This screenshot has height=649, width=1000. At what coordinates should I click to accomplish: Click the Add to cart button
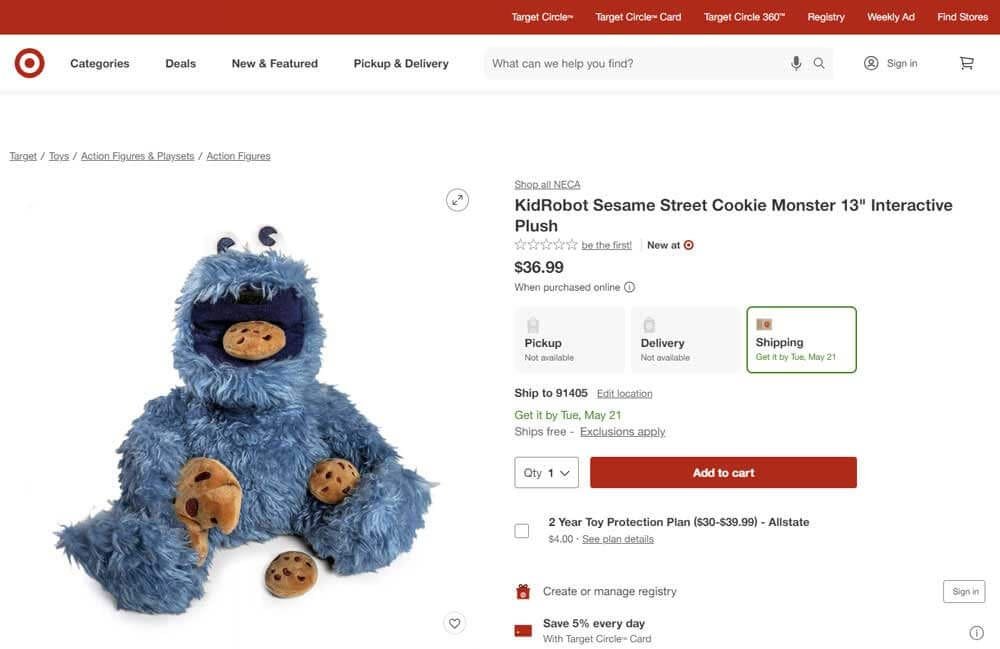click(722, 471)
